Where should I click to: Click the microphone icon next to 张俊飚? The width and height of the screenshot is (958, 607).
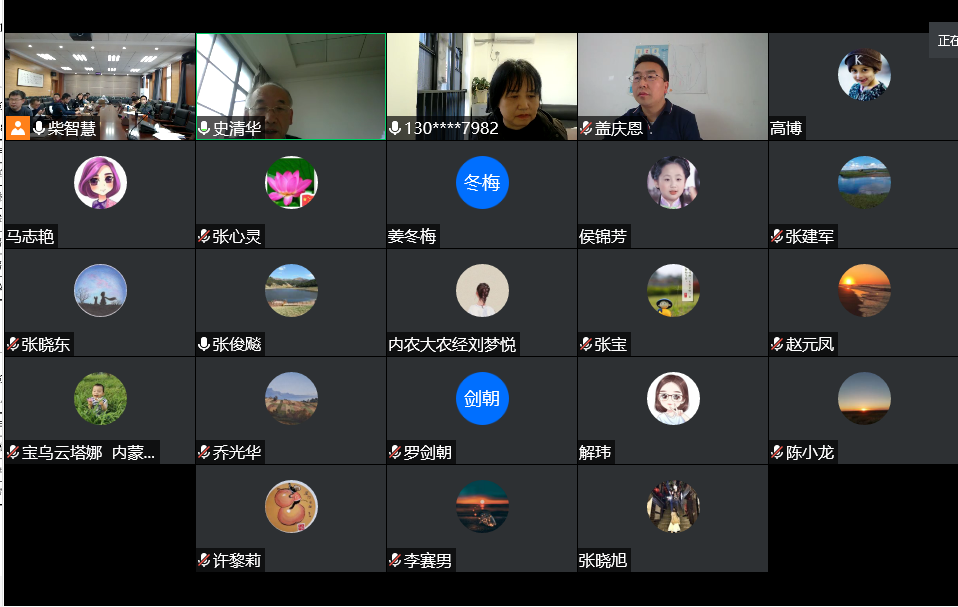[x=204, y=344]
